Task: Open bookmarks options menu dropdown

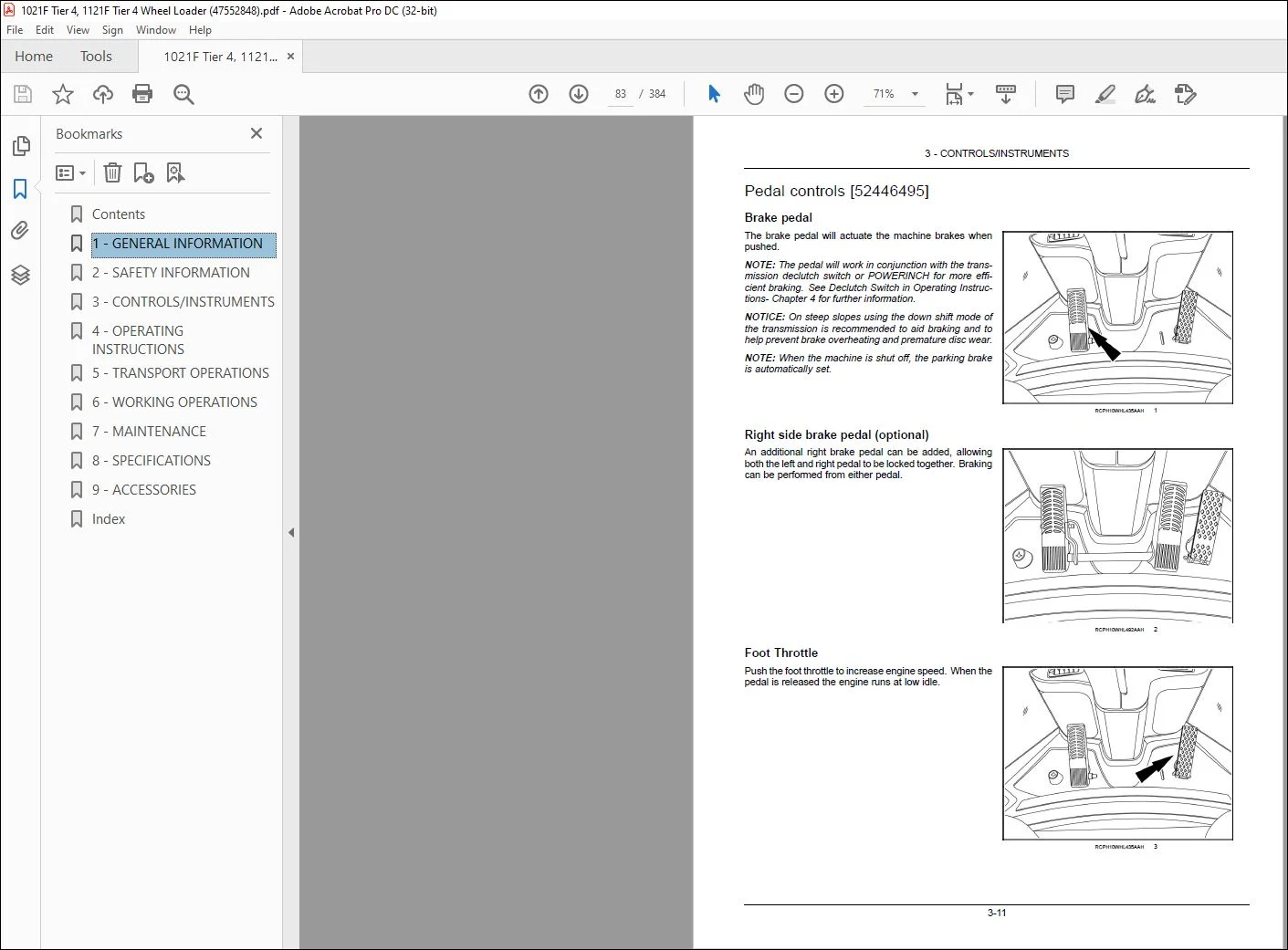Action: pyautogui.click(x=70, y=172)
